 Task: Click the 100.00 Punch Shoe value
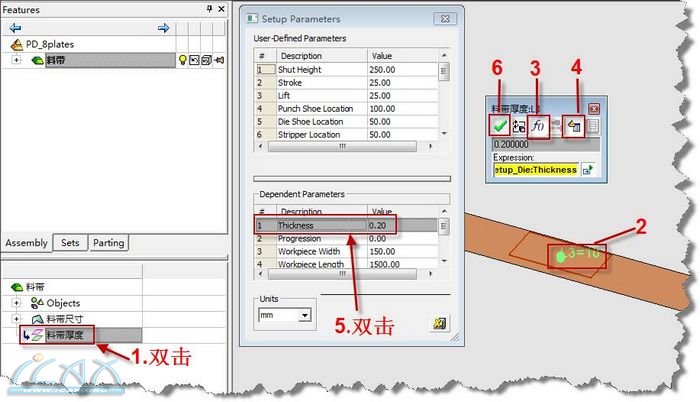coord(382,109)
